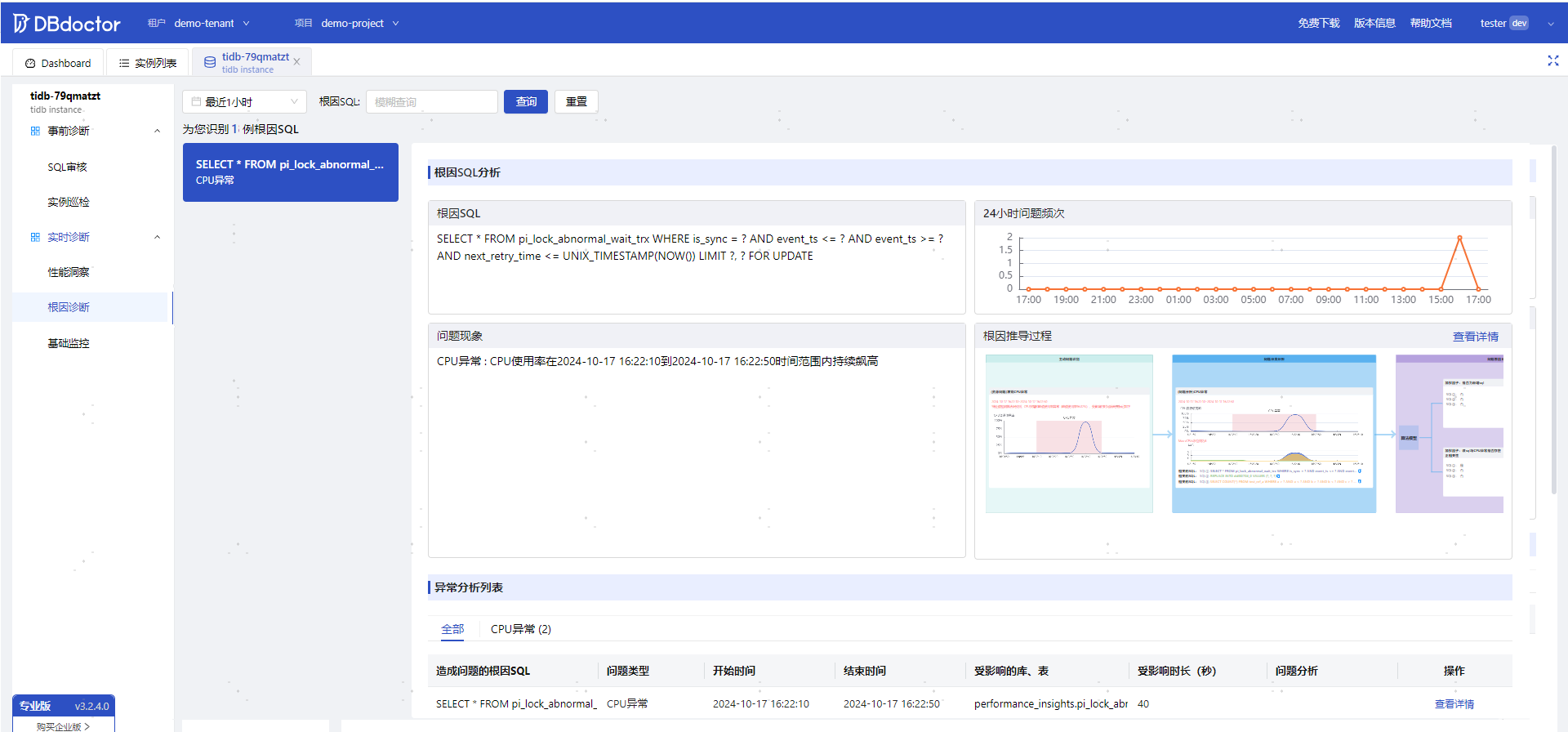Toggle fullscreen with the expand icon

(1553, 60)
